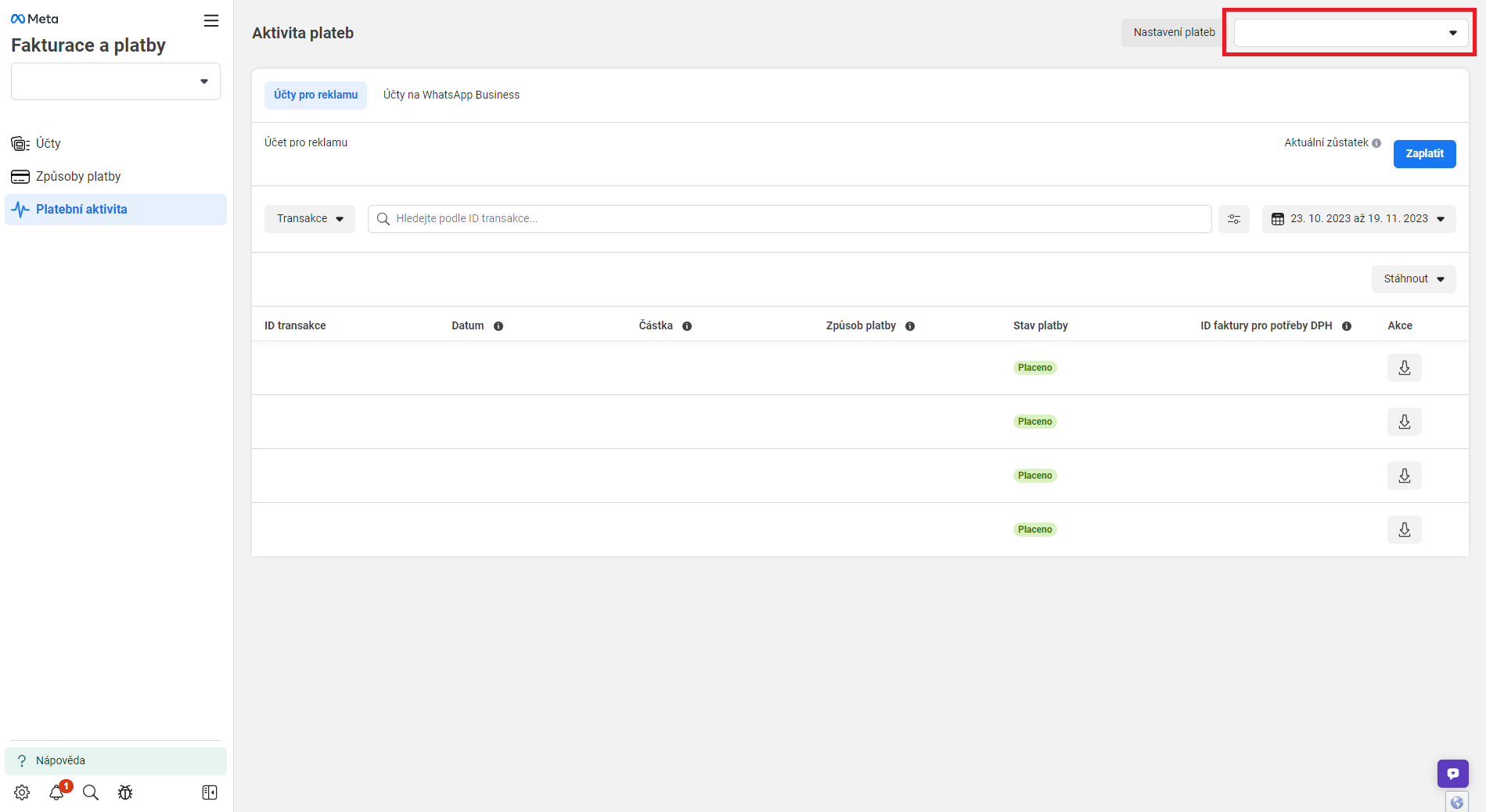1486x812 pixels.
Task: Click the Aktivita plateb heading
Action: pos(303,33)
